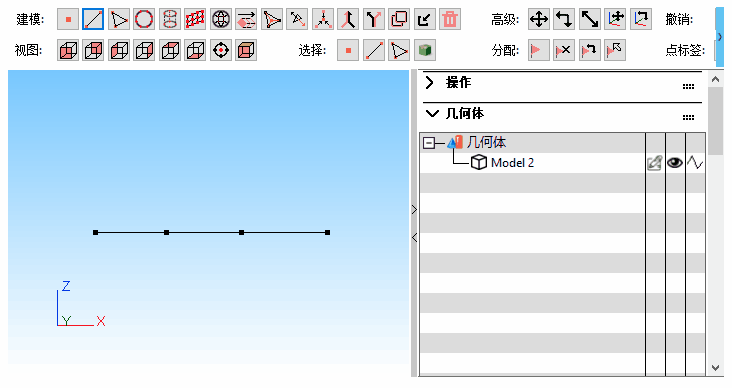The image size is (732, 388).
Task: Switch to top-face cube view
Action: pyautogui.click(x=170, y=50)
